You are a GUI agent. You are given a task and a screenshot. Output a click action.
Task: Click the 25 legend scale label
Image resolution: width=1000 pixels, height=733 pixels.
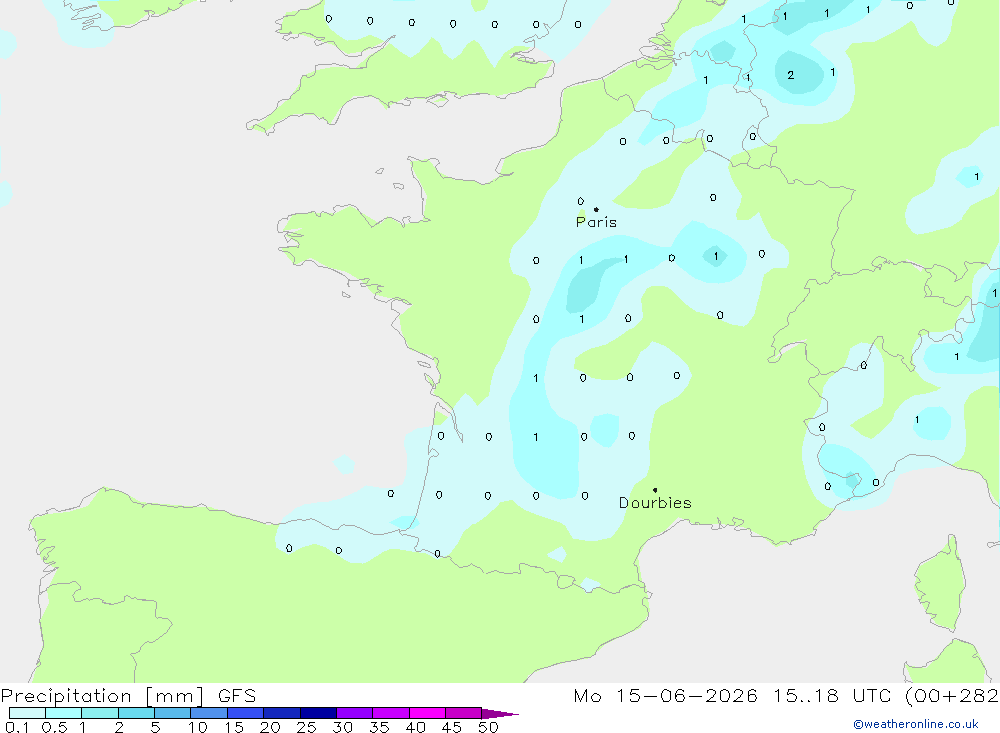point(306,727)
